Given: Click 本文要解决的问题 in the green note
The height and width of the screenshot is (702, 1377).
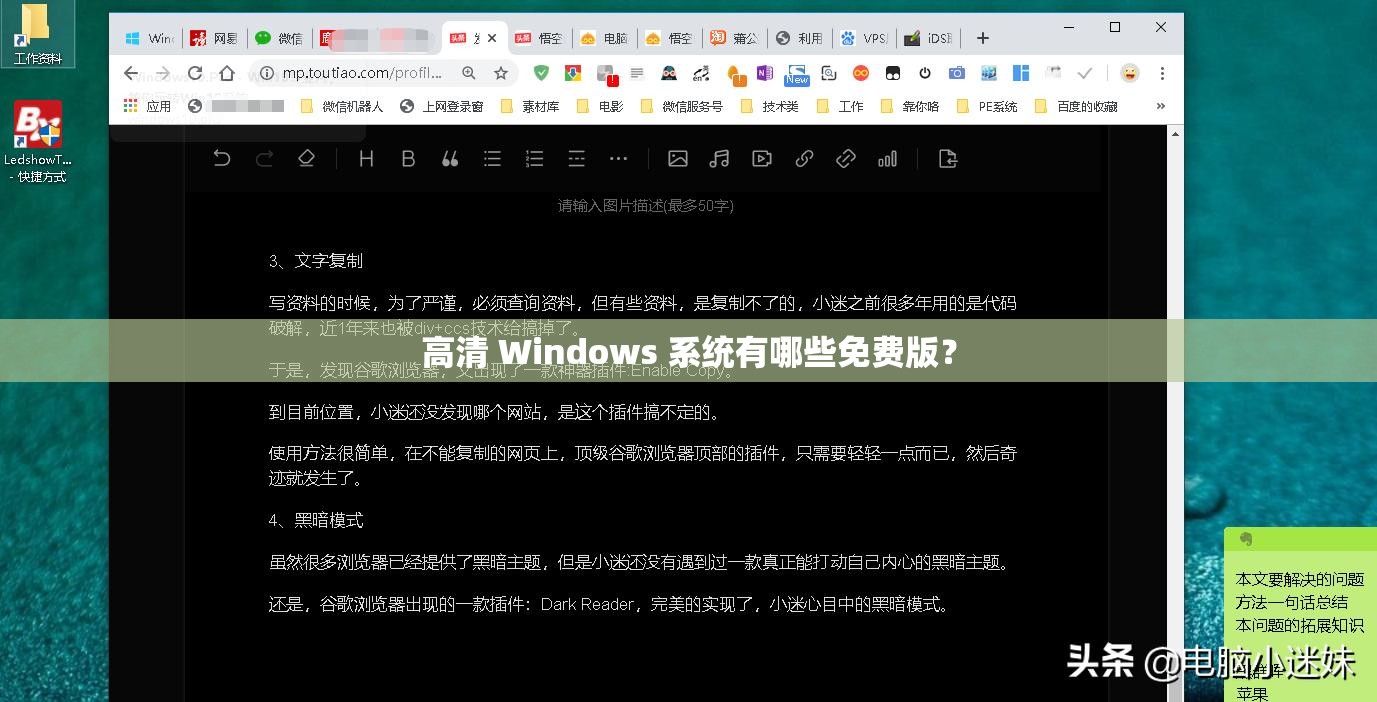Looking at the screenshot, I should (x=1299, y=580).
